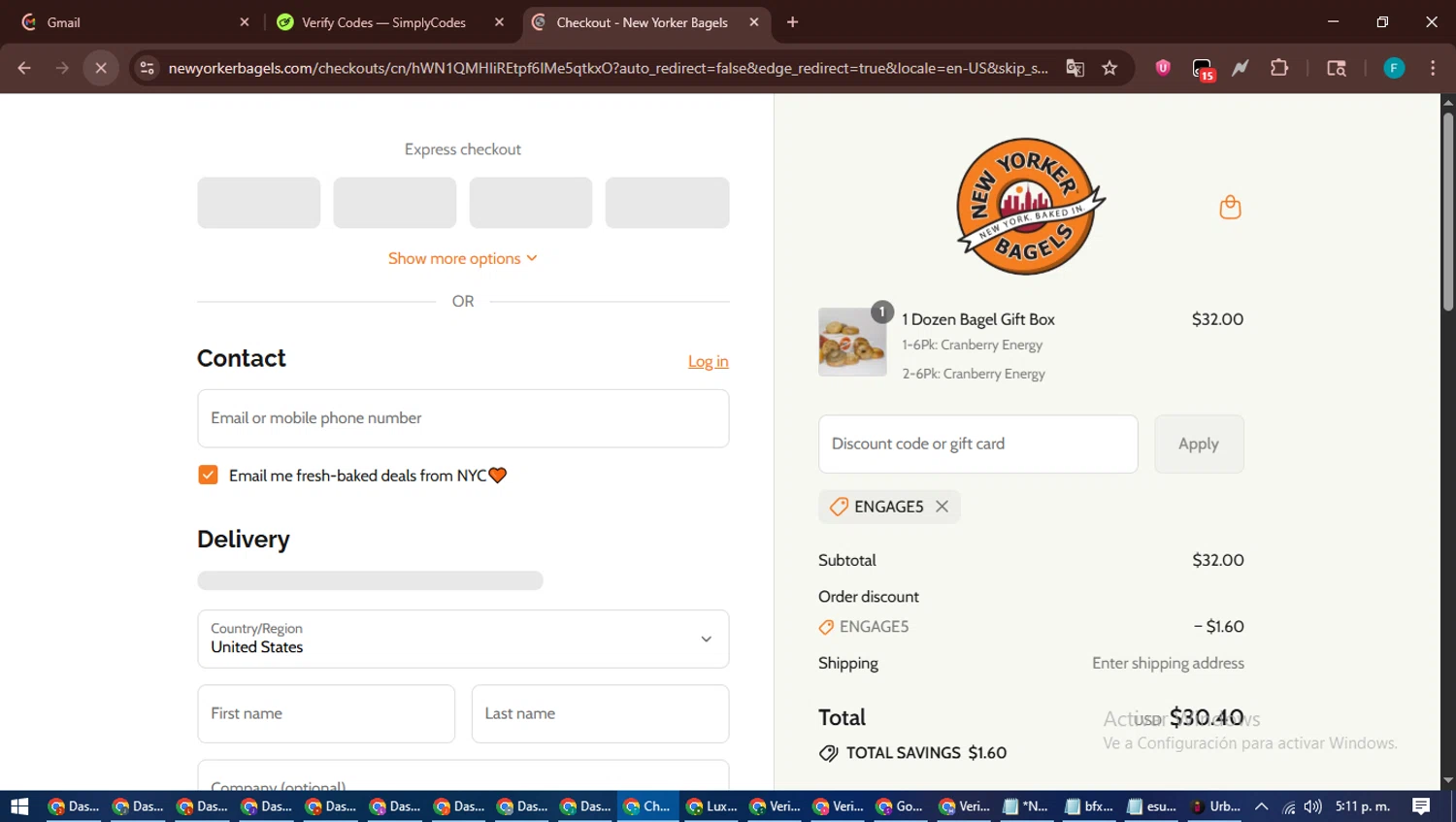Open Windows Start menu
This screenshot has width=1456, height=822.
click(x=19, y=806)
